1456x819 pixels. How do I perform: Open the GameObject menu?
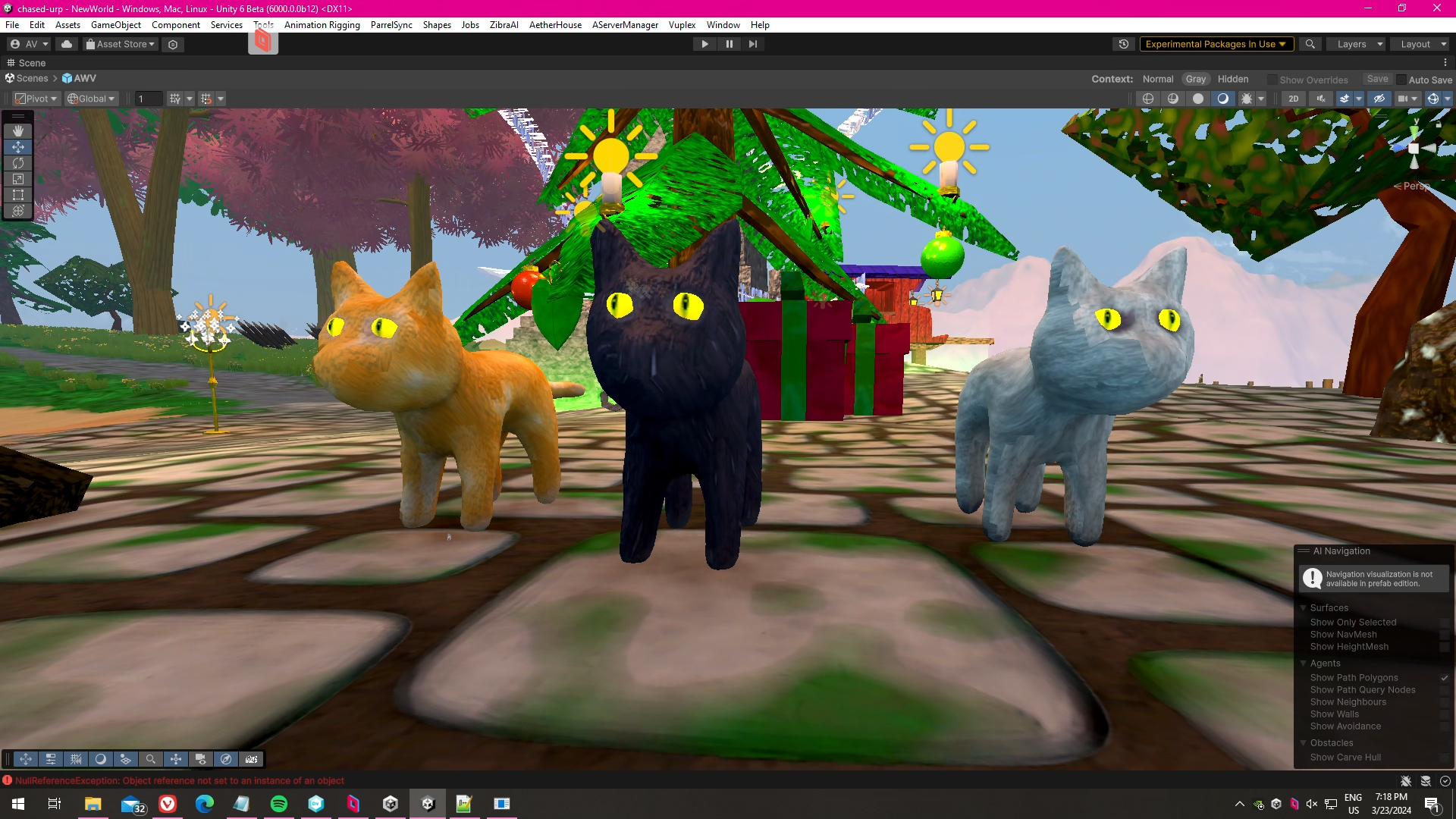(115, 25)
